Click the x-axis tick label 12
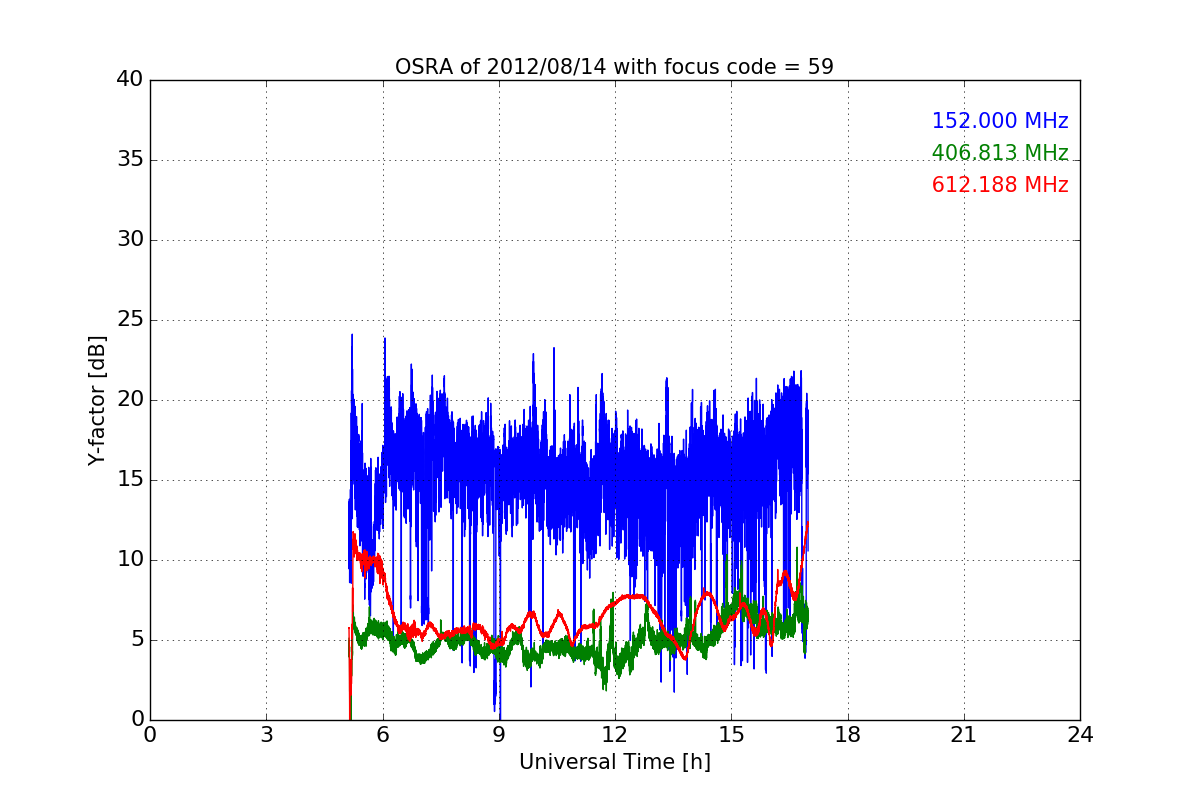 coord(615,734)
